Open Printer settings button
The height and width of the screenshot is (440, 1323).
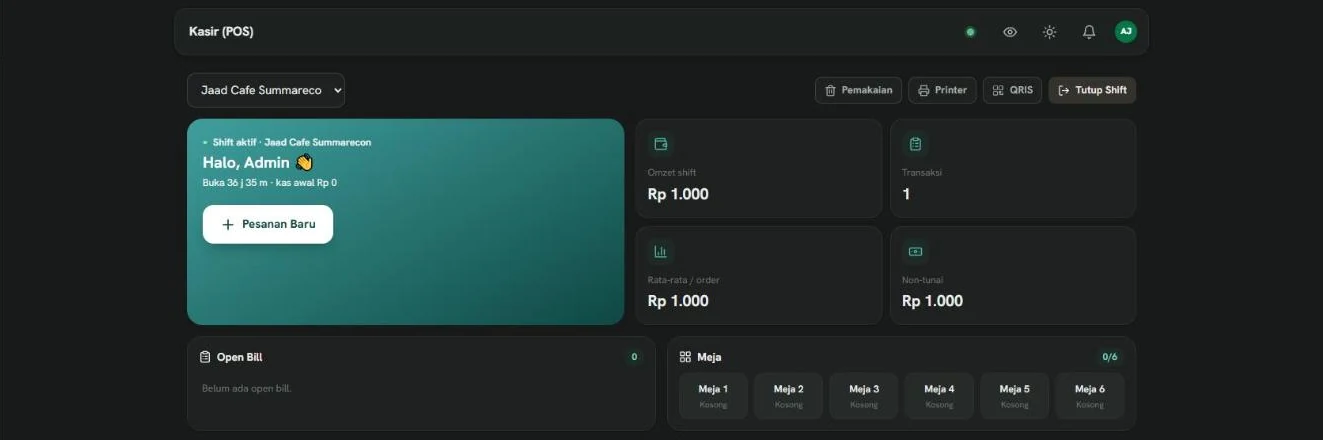(942, 90)
